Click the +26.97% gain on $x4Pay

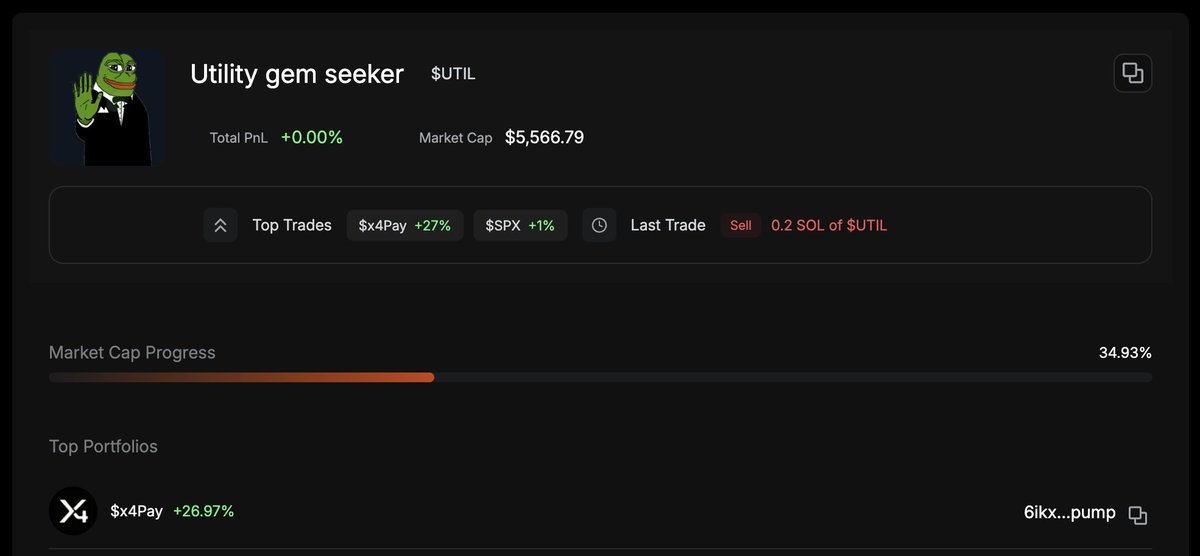(204, 511)
